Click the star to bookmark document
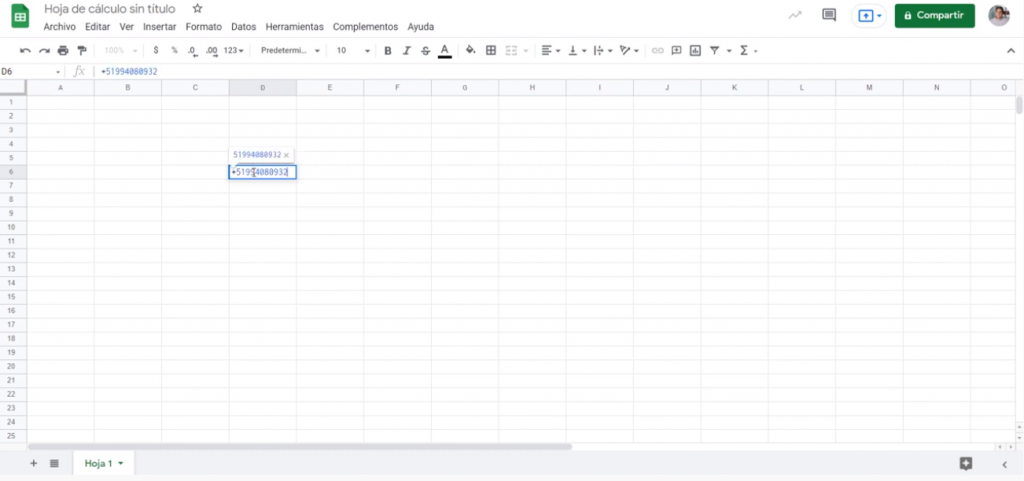This screenshot has height=481, width=1024. [197, 9]
